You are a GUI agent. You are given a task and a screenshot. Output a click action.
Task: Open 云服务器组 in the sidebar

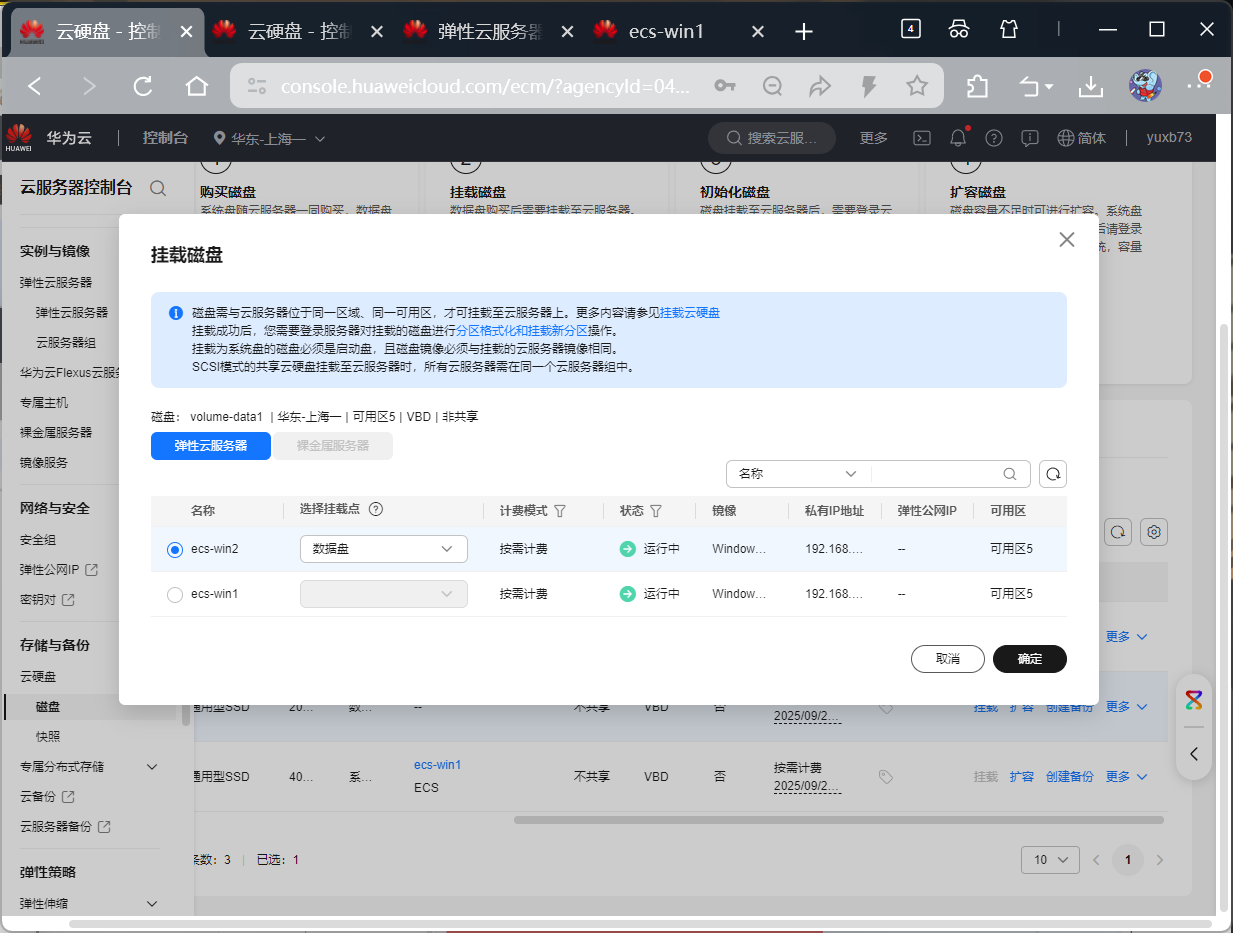point(66,342)
